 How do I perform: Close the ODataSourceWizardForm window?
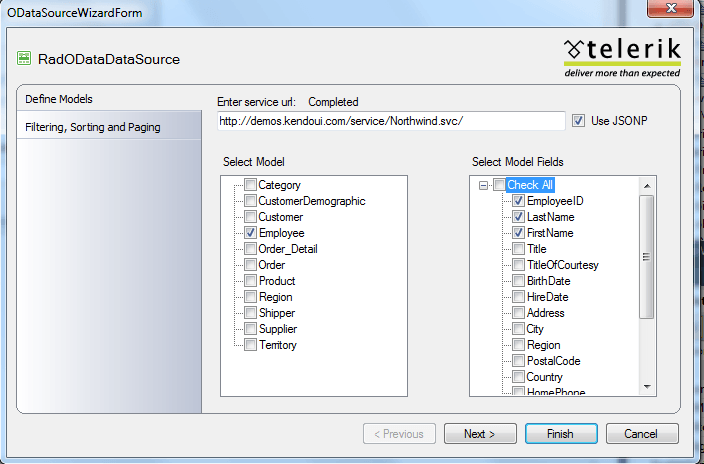(x=671, y=8)
